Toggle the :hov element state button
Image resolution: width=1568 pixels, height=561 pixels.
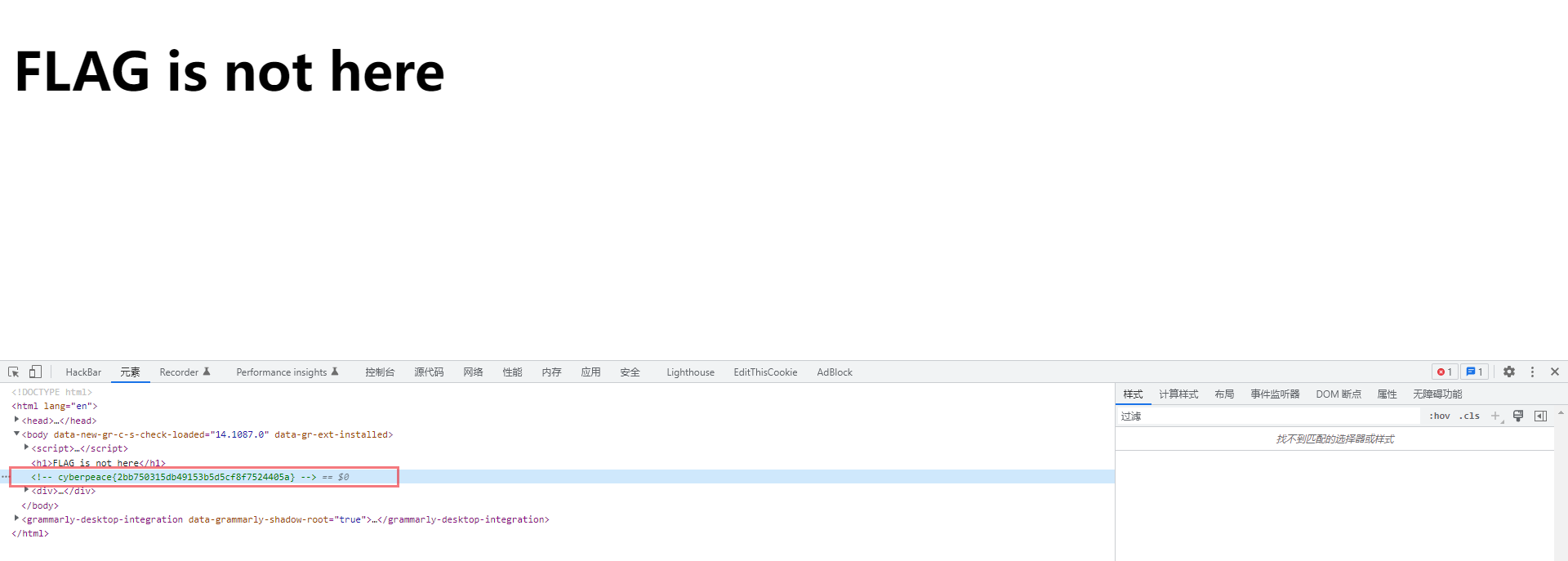[x=1440, y=416]
